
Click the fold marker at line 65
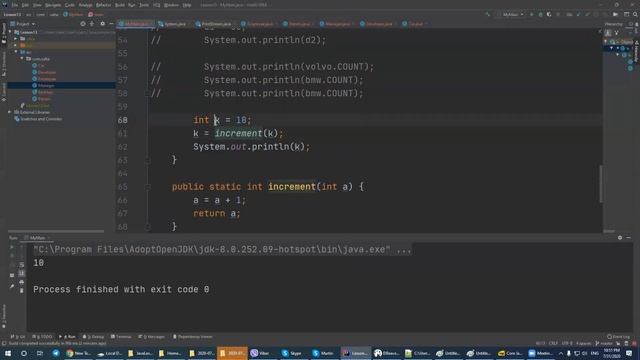pyautogui.click(x=148, y=187)
